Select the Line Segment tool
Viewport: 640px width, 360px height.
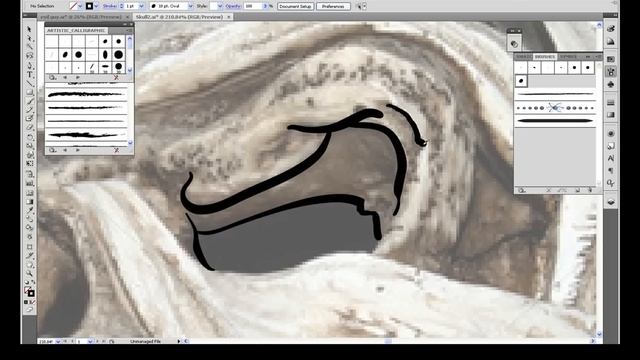(29, 84)
